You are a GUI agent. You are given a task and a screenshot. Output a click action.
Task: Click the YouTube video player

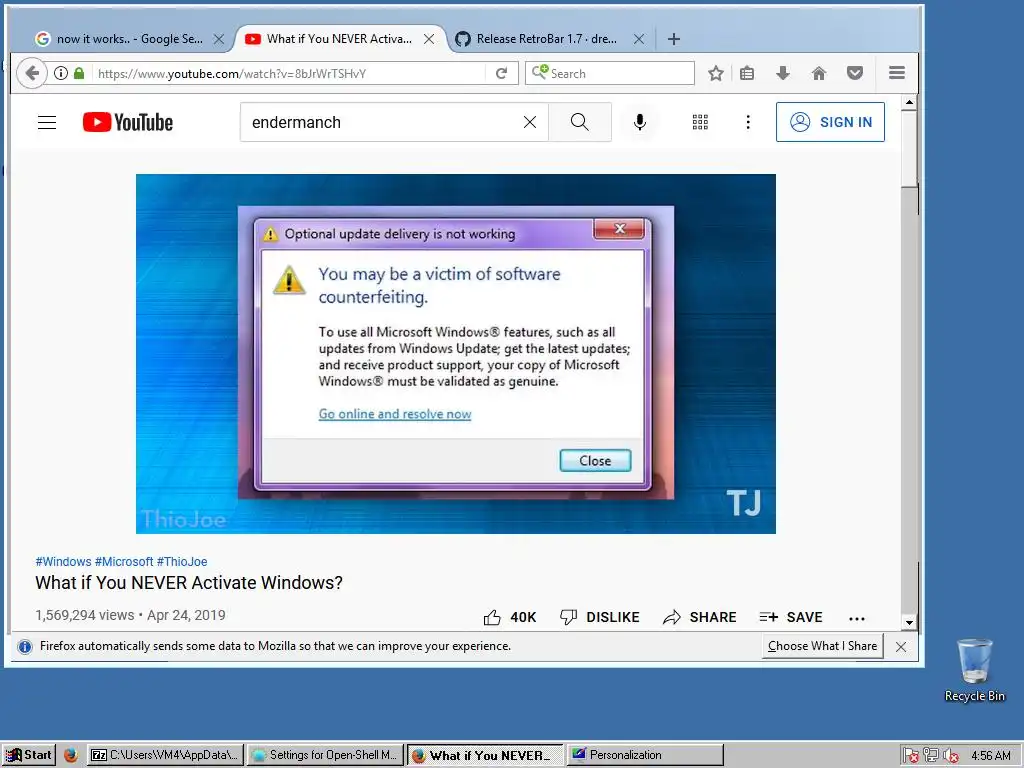coord(456,353)
